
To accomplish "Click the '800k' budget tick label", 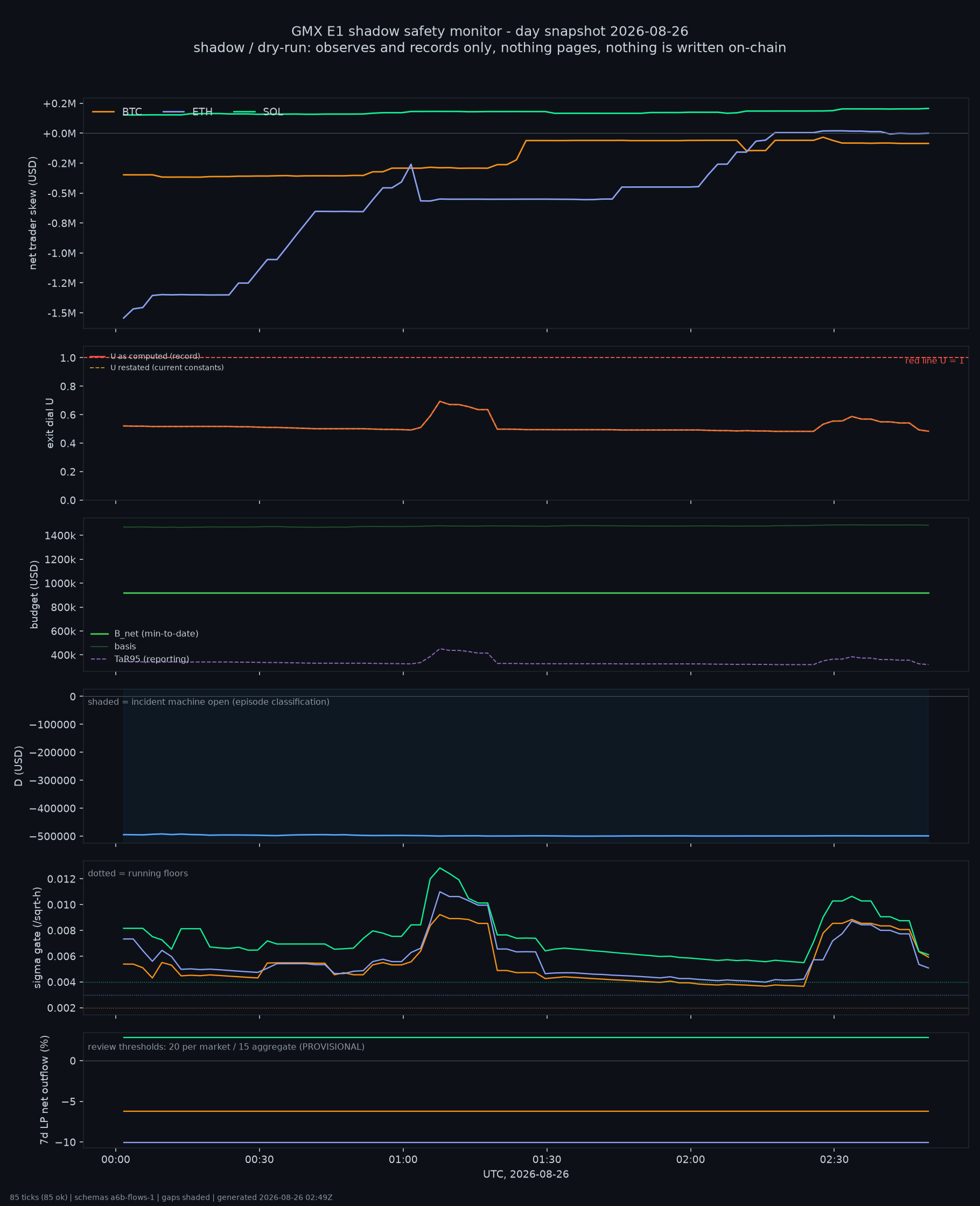I will (x=63, y=608).
